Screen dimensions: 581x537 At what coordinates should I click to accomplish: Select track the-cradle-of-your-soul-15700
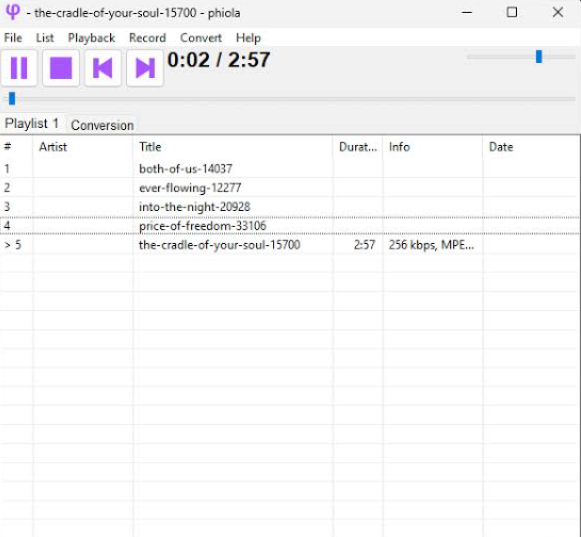290,245
